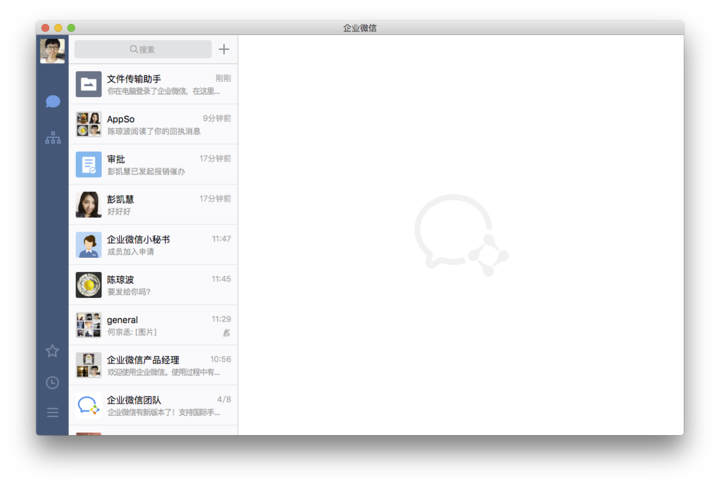
Task: Click the 文件传输助手 folder icon
Action: coord(88,84)
